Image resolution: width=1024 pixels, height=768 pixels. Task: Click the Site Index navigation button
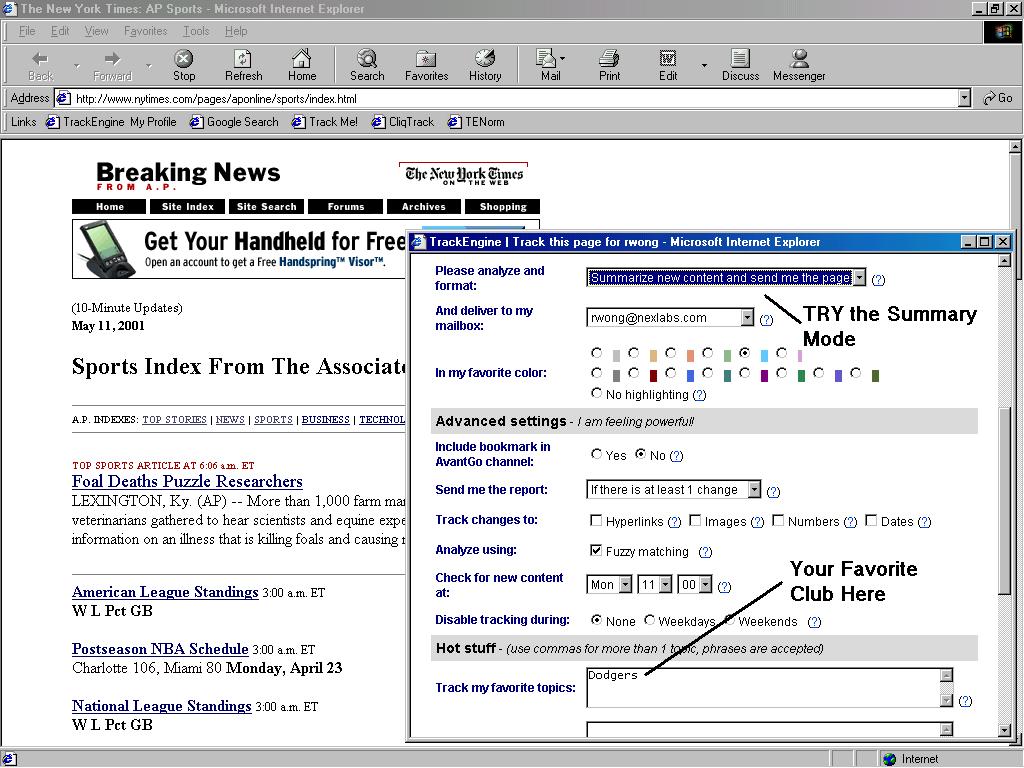pos(187,206)
